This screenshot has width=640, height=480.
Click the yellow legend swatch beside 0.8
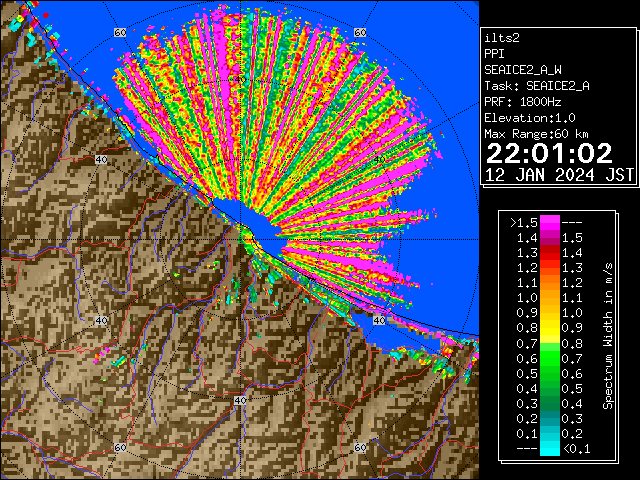pyautogui.click(x=549, y=328)
